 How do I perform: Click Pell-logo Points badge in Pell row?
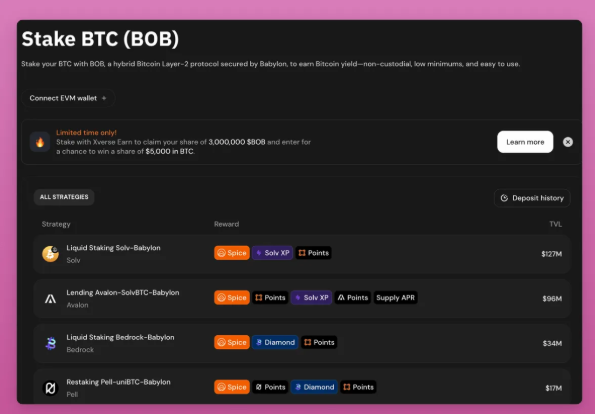(270, 387)
